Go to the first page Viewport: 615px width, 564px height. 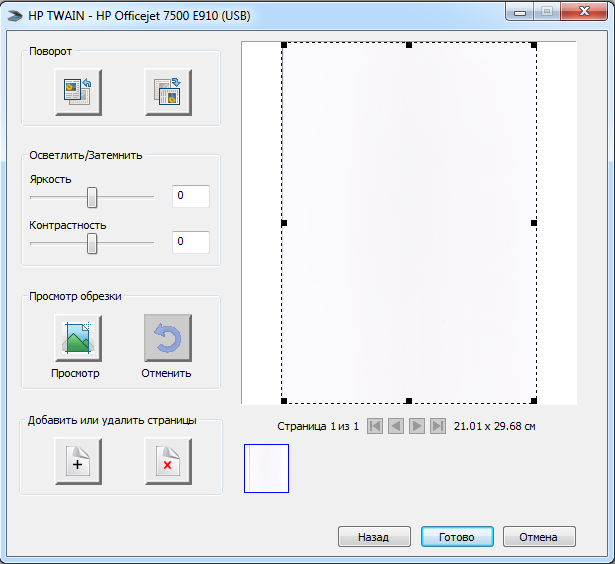[x=375, y=426]
